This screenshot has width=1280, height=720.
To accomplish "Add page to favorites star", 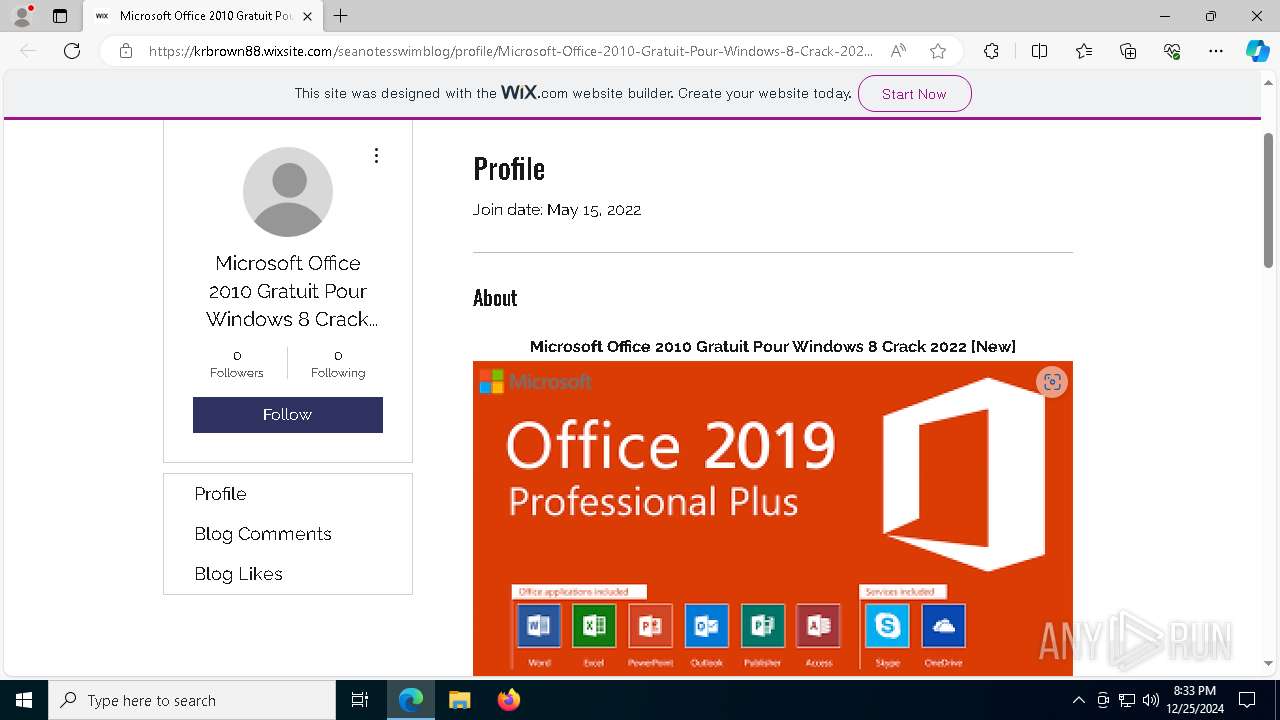I will click(x=938, y=51).
